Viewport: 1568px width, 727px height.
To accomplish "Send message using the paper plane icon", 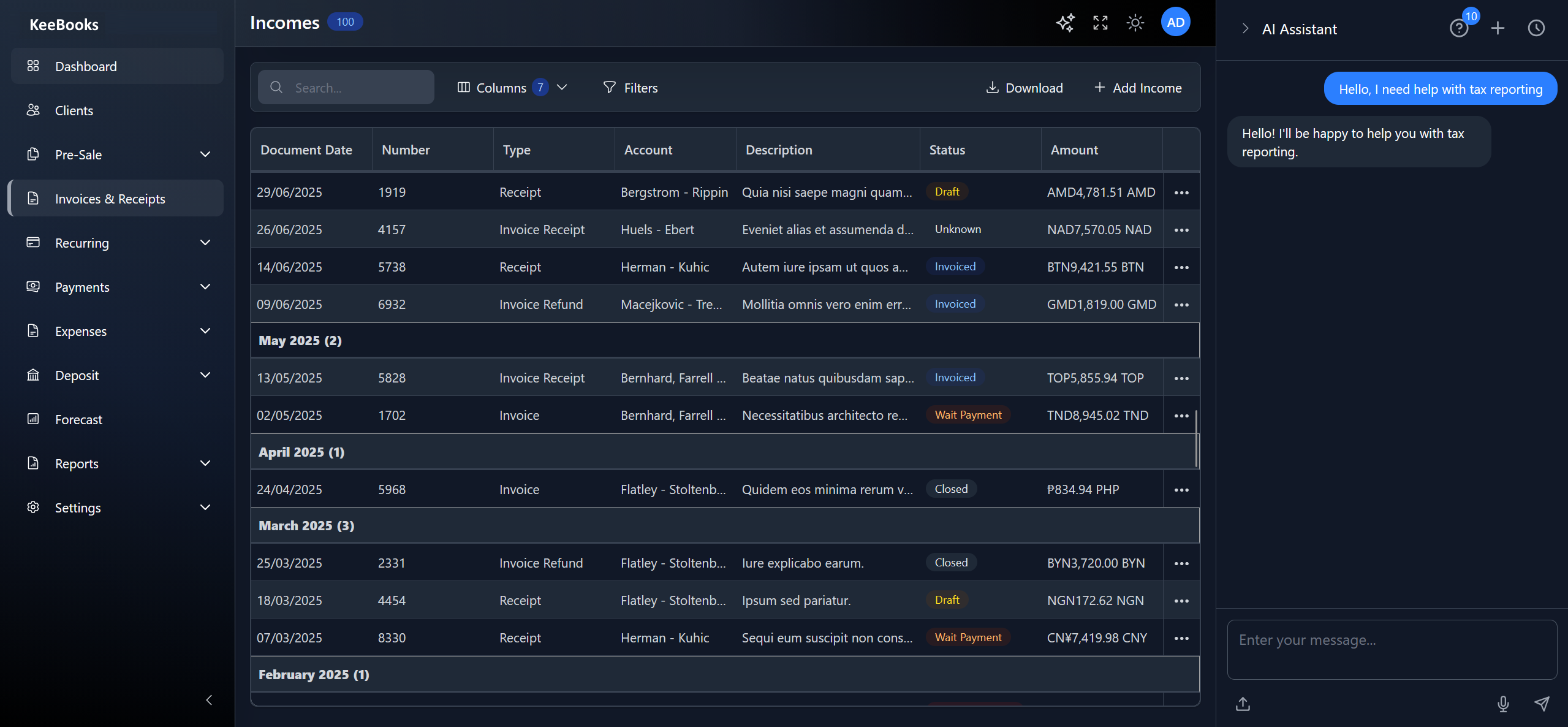I will pos(1542,704).
